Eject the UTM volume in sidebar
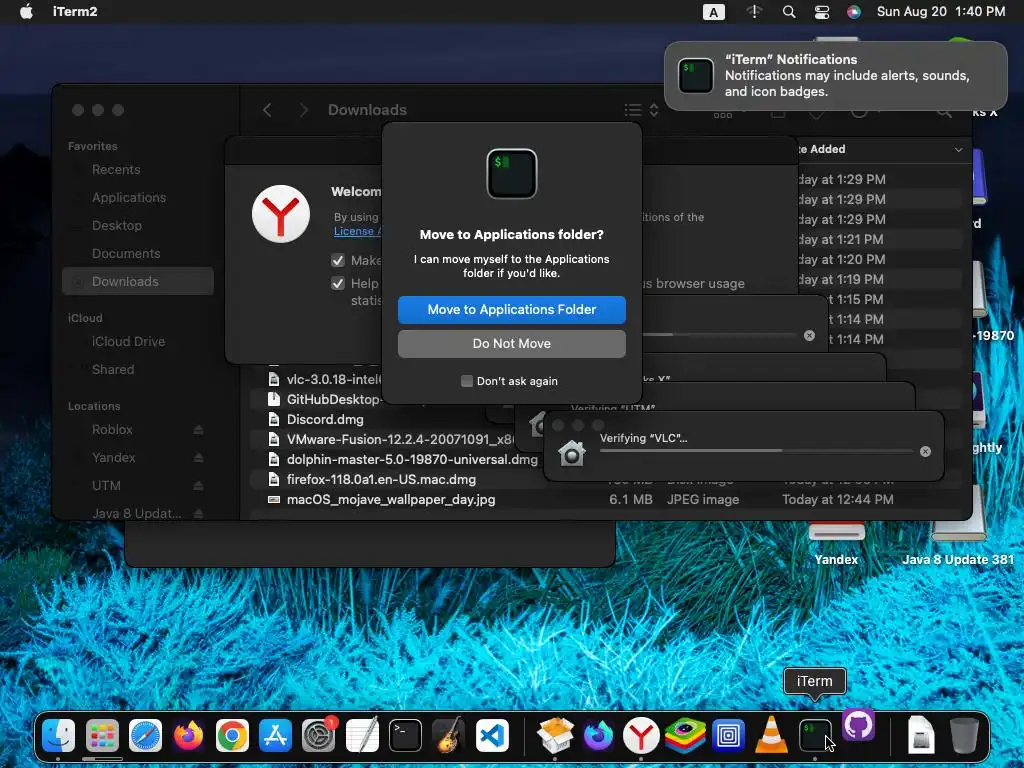The height and width of the screenshot is (768, 1024). click(x=199, y=486)
